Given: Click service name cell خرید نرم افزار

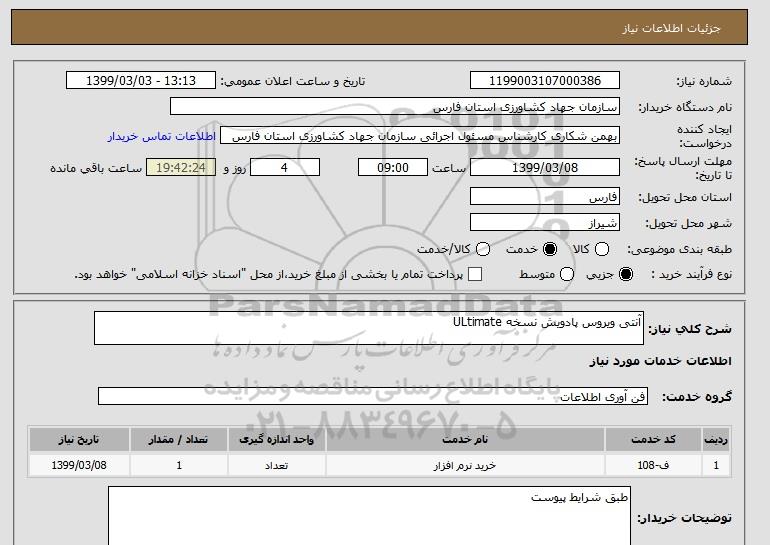Looking at the screenshot, I should (x=465, y=465).
